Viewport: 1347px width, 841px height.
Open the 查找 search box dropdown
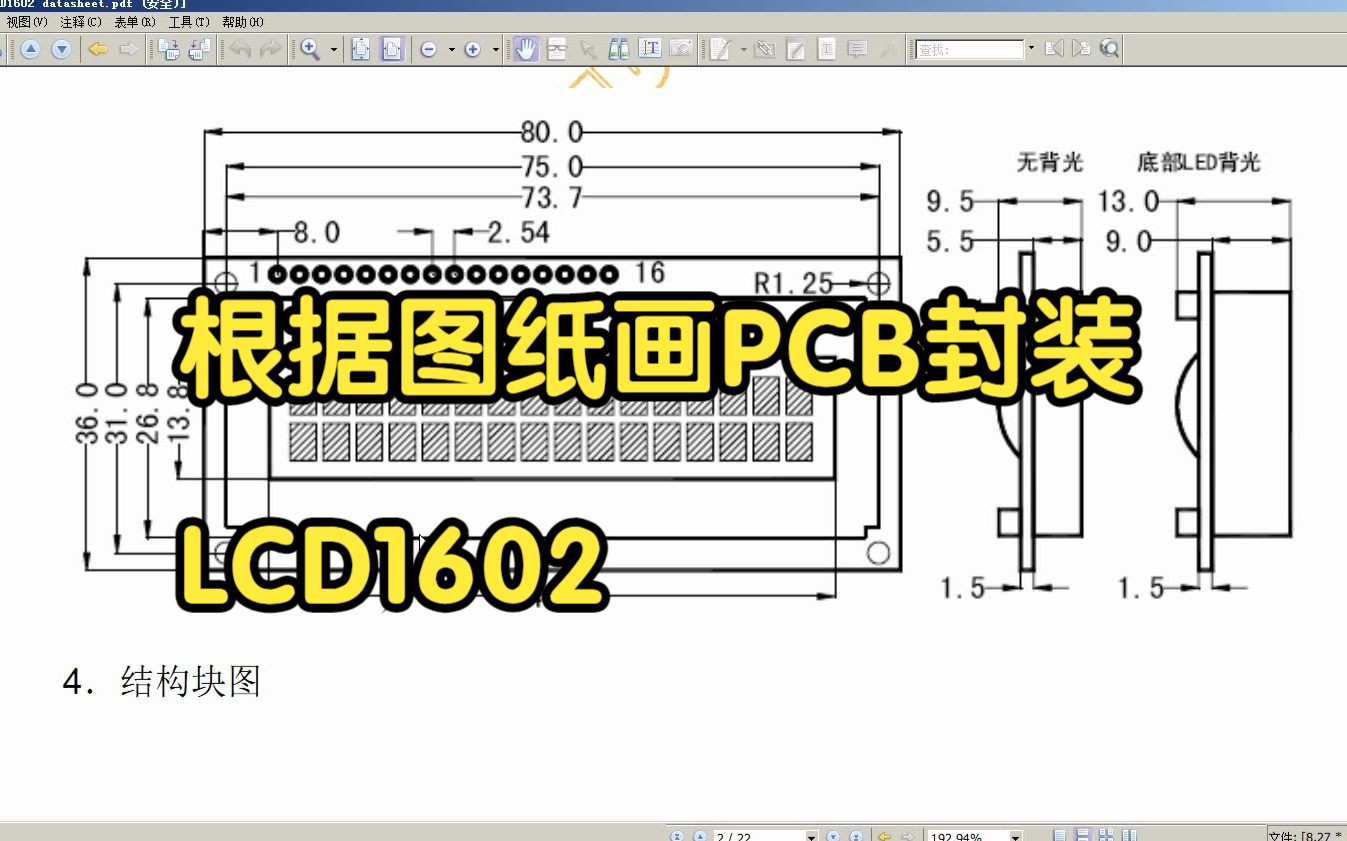tap(1031, 49)
